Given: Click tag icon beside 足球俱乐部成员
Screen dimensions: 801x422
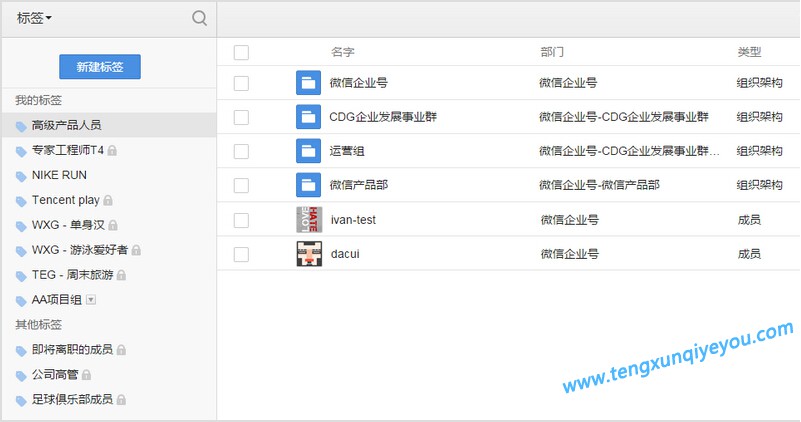Looking at the screenshot, I should pyautogui.click(x=21, y=401).
